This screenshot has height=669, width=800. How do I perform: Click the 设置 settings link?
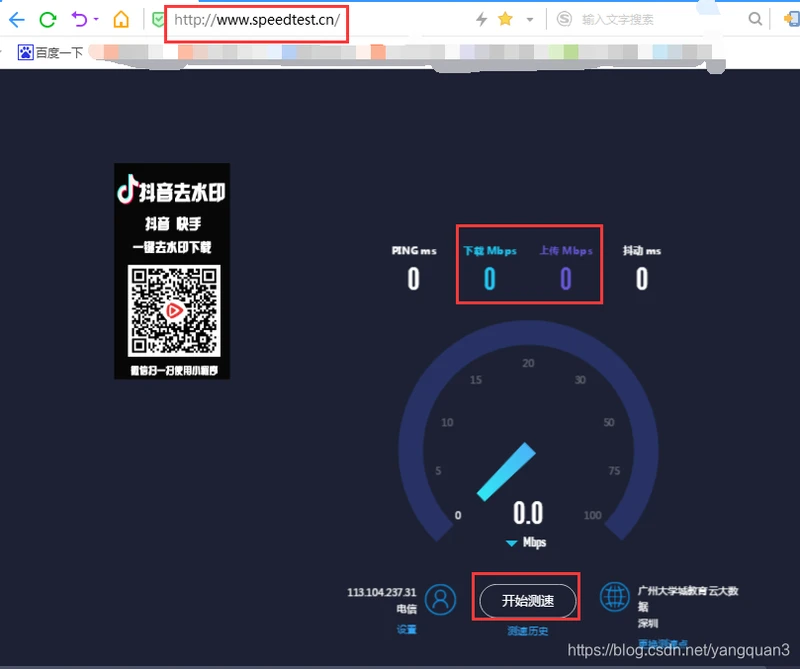click(406, 629)
